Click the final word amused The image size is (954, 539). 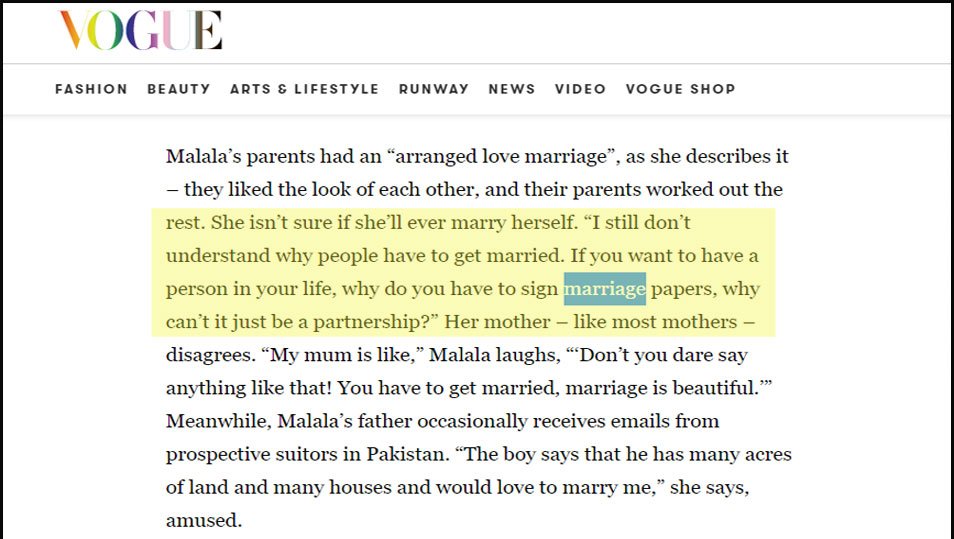click(x=204, y=521)
